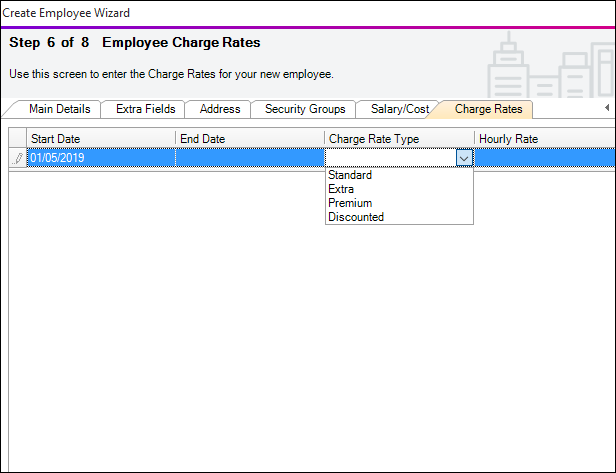Screen dimensions: 616x473
Task: Open the Security Groups tab
Action: [305, 109]
